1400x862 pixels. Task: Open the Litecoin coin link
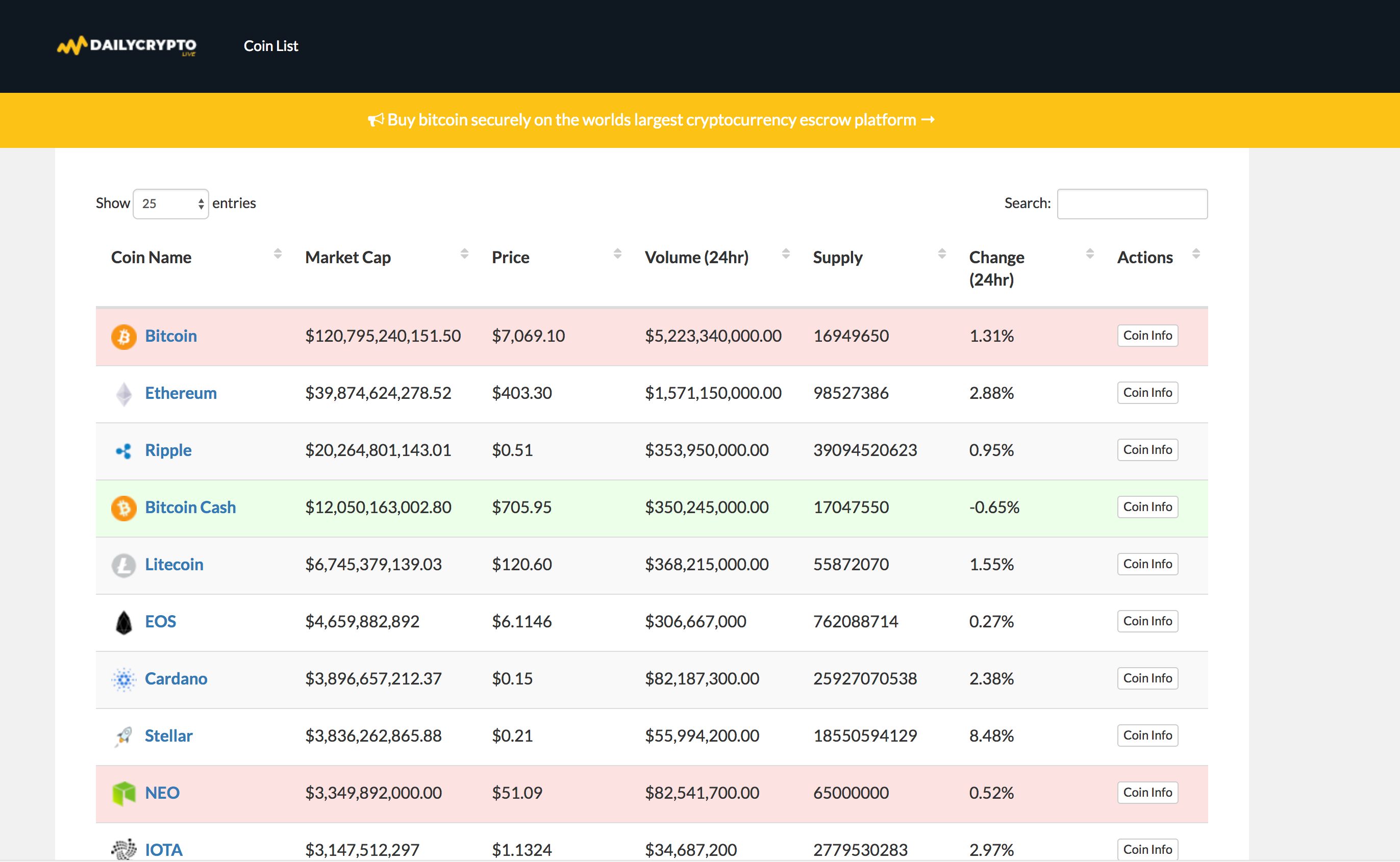coord(174,564)
